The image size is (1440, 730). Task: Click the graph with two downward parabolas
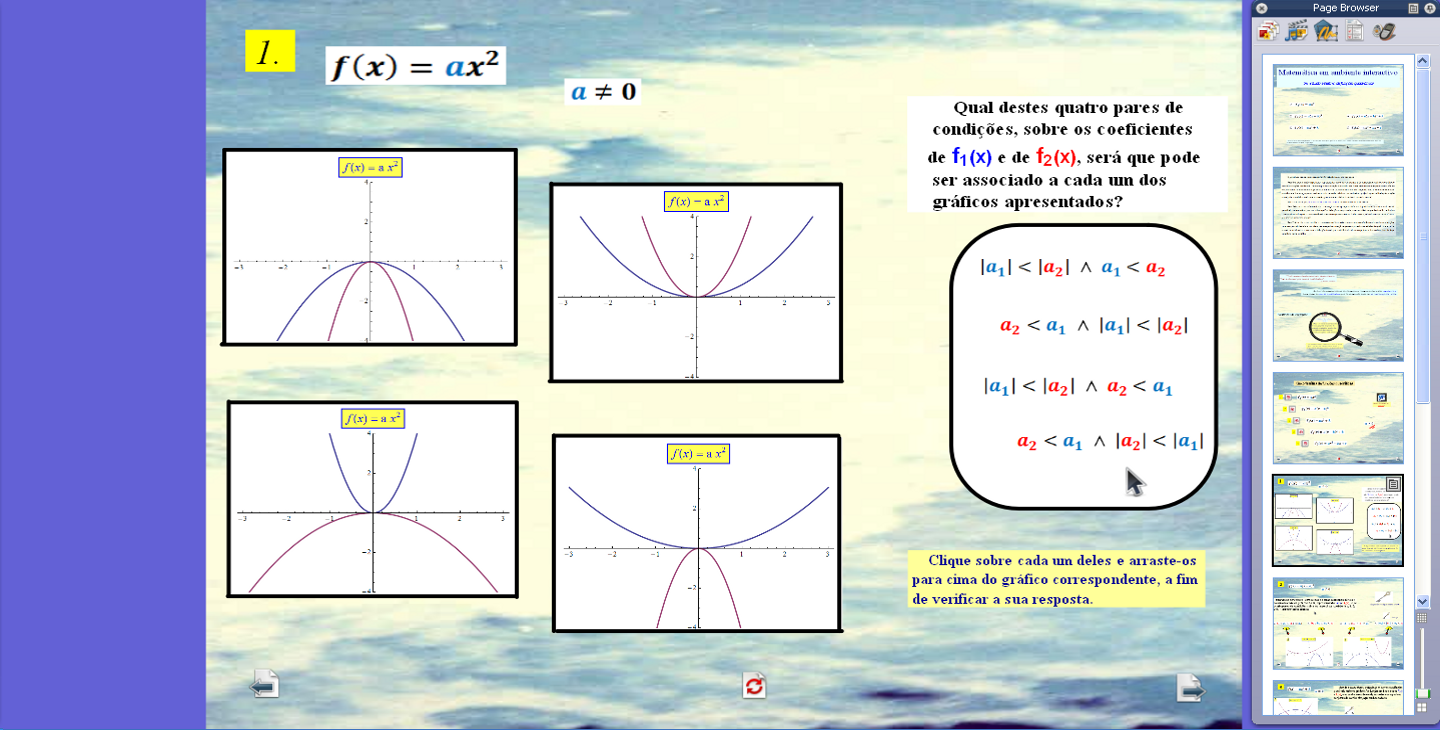[369, 247]
